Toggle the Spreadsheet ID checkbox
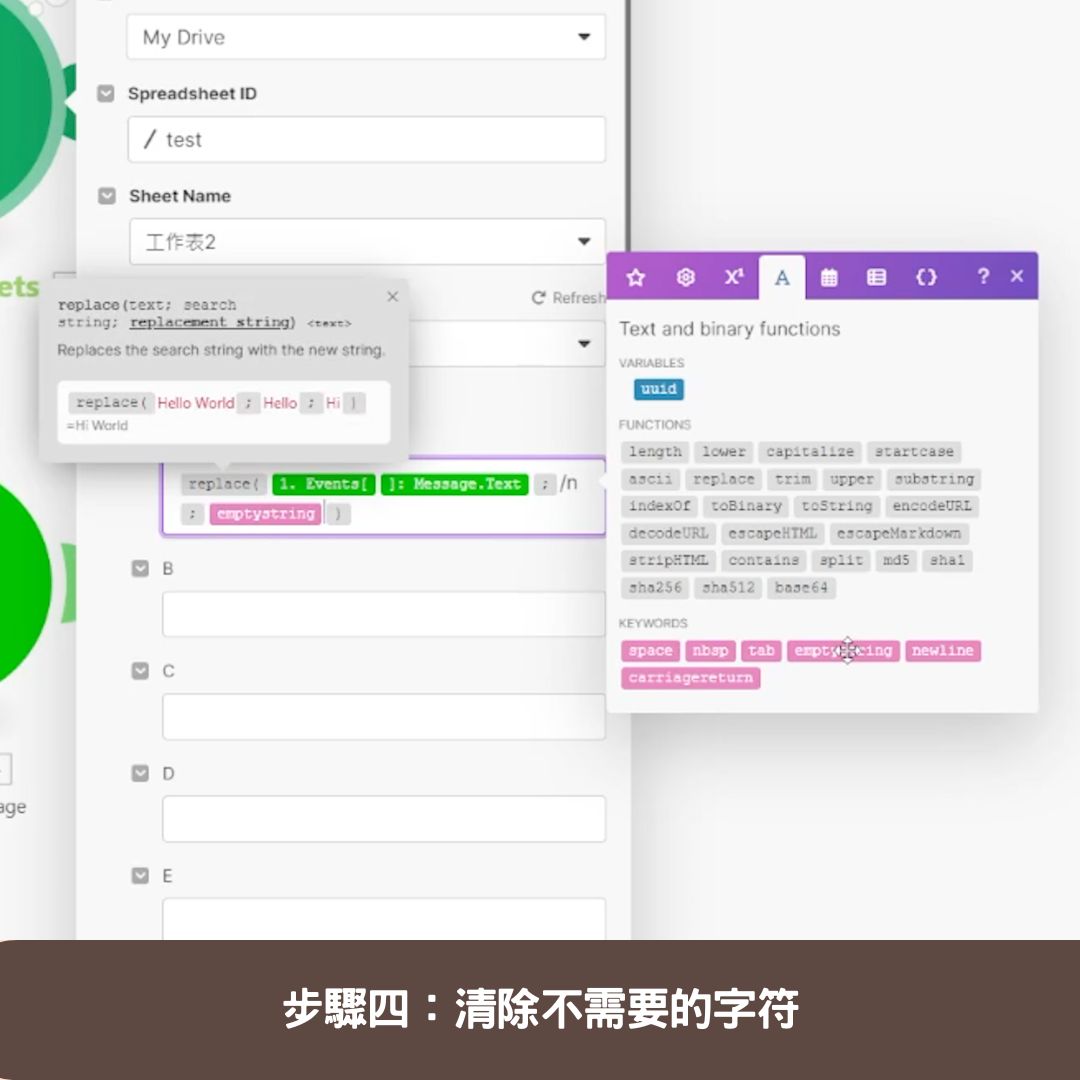Screen dimensions: 1080x1080 click(106, 93)
